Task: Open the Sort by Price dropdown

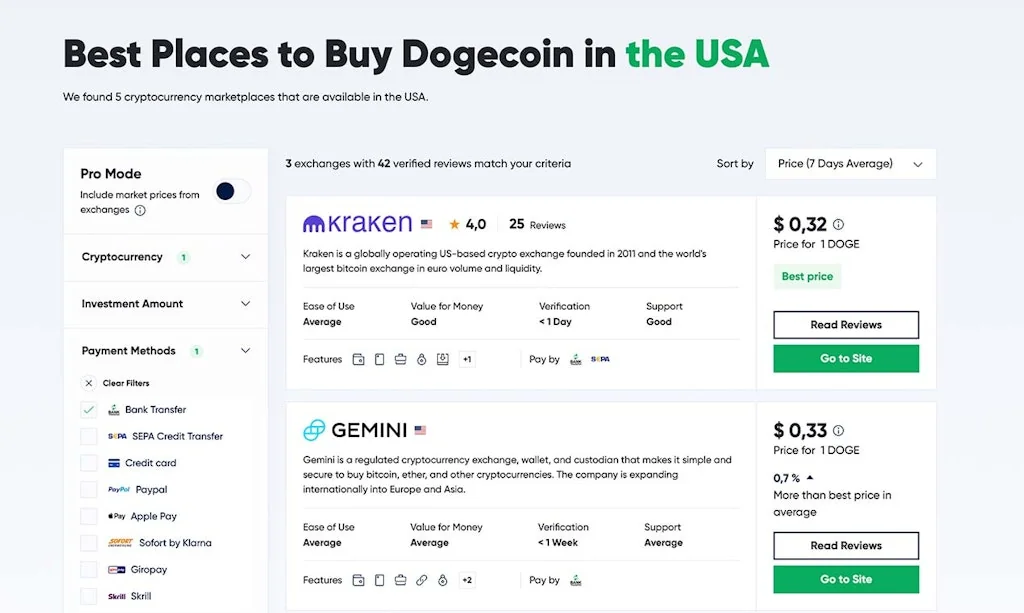Action: point(848,163)
